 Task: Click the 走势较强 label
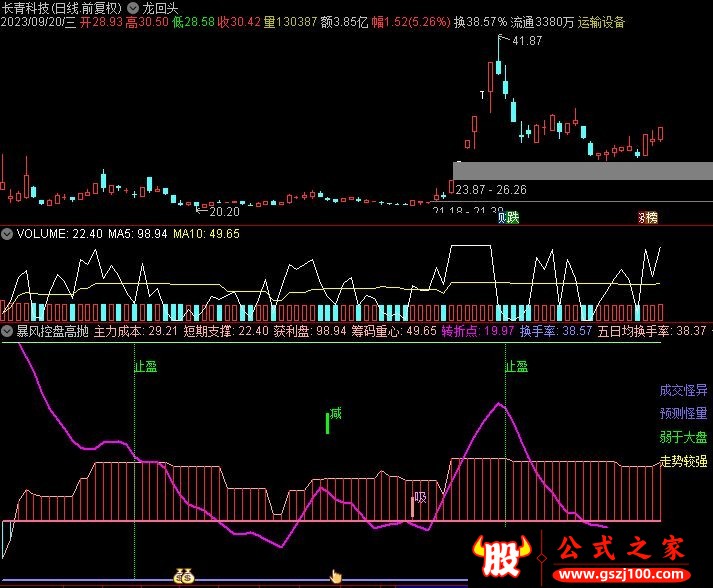point(683,461)
